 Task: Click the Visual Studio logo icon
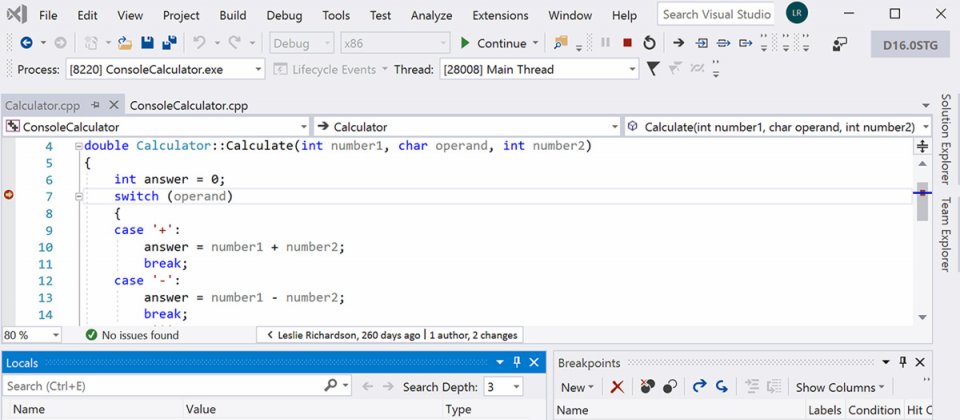tap(17, 15)
